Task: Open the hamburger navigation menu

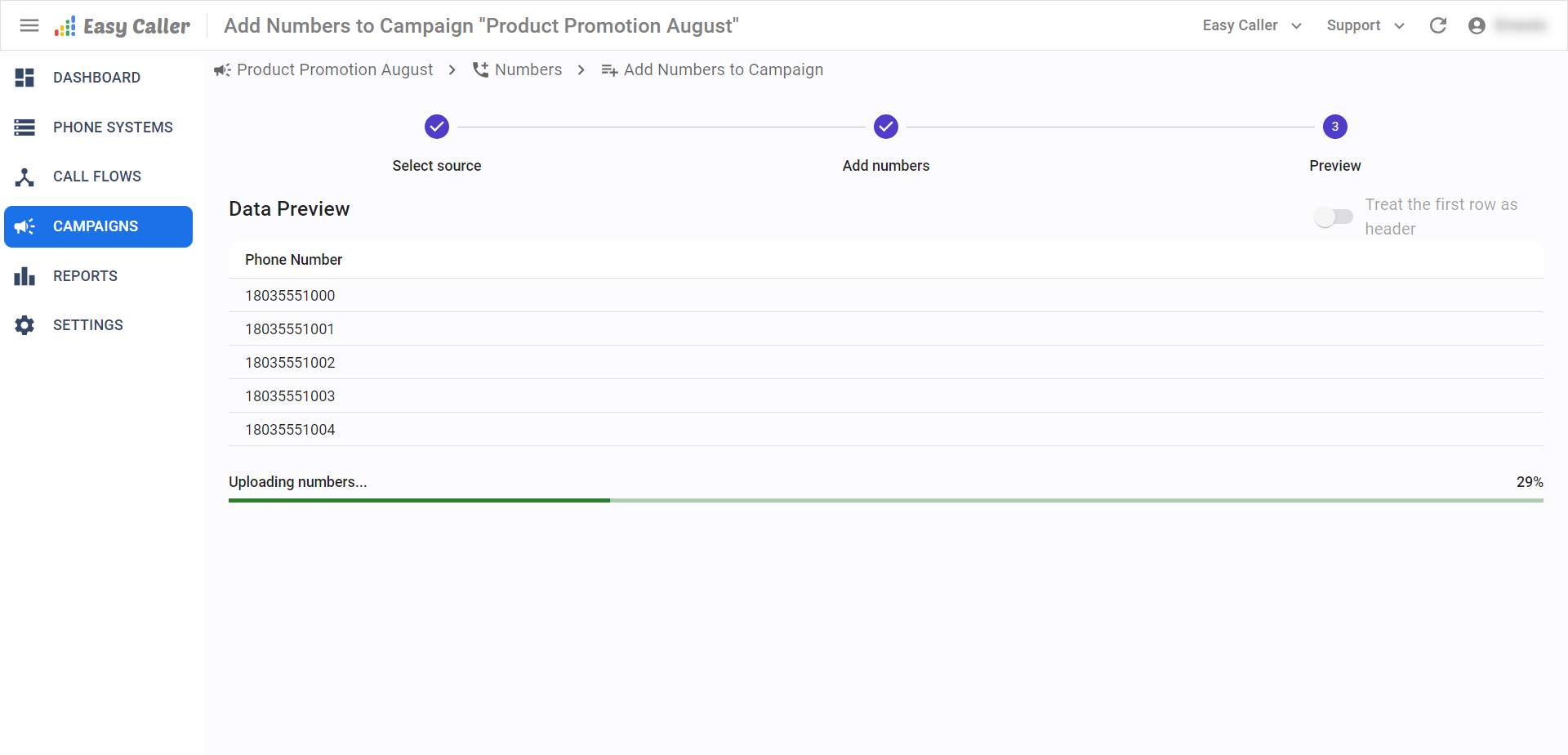Action: (x=29, y=25)
